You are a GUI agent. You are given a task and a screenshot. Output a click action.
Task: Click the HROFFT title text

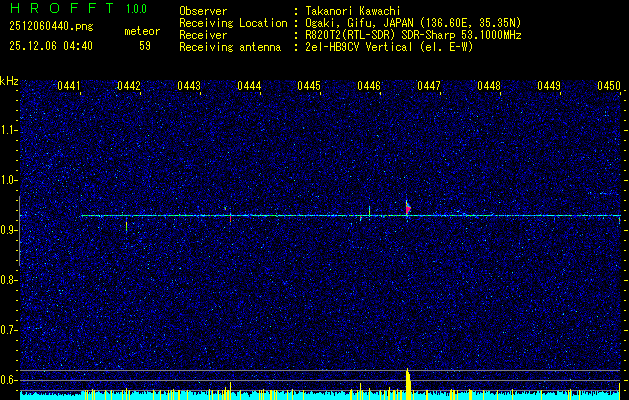[62, 8]
